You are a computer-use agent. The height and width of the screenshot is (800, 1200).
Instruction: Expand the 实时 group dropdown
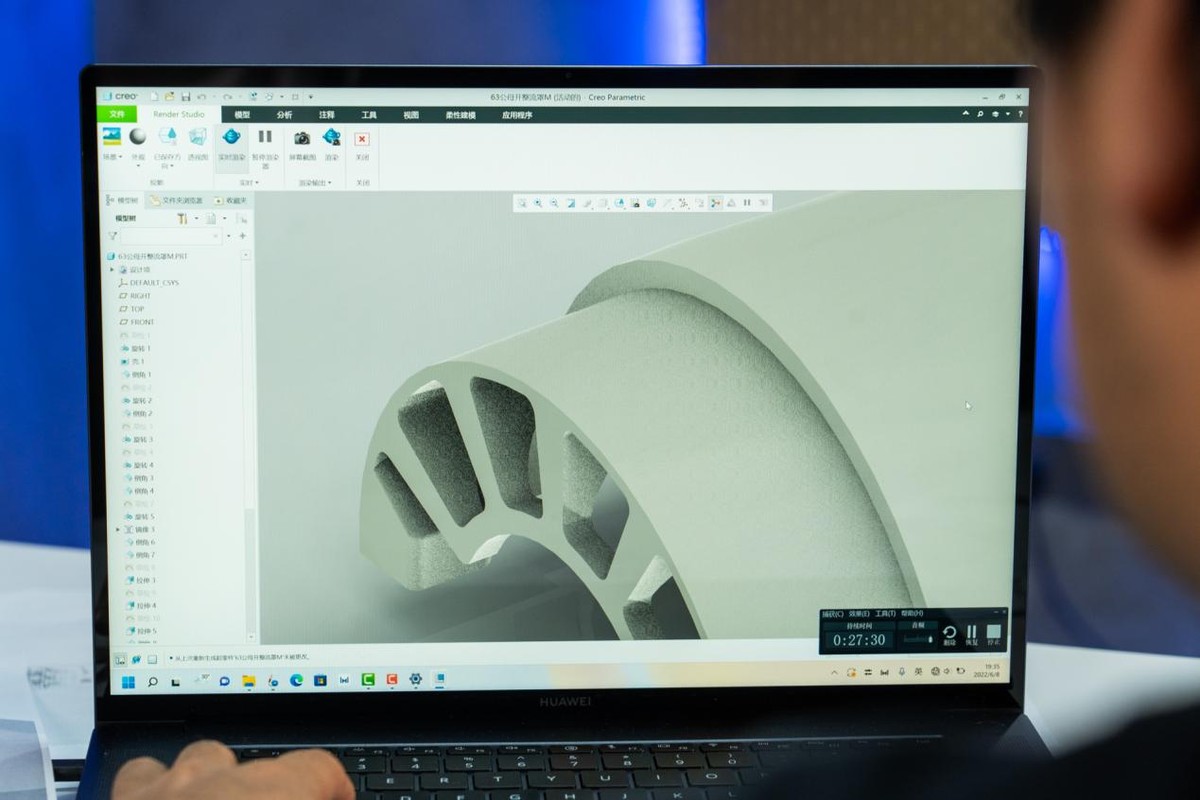pyautogui.click(x=248, y=183)
